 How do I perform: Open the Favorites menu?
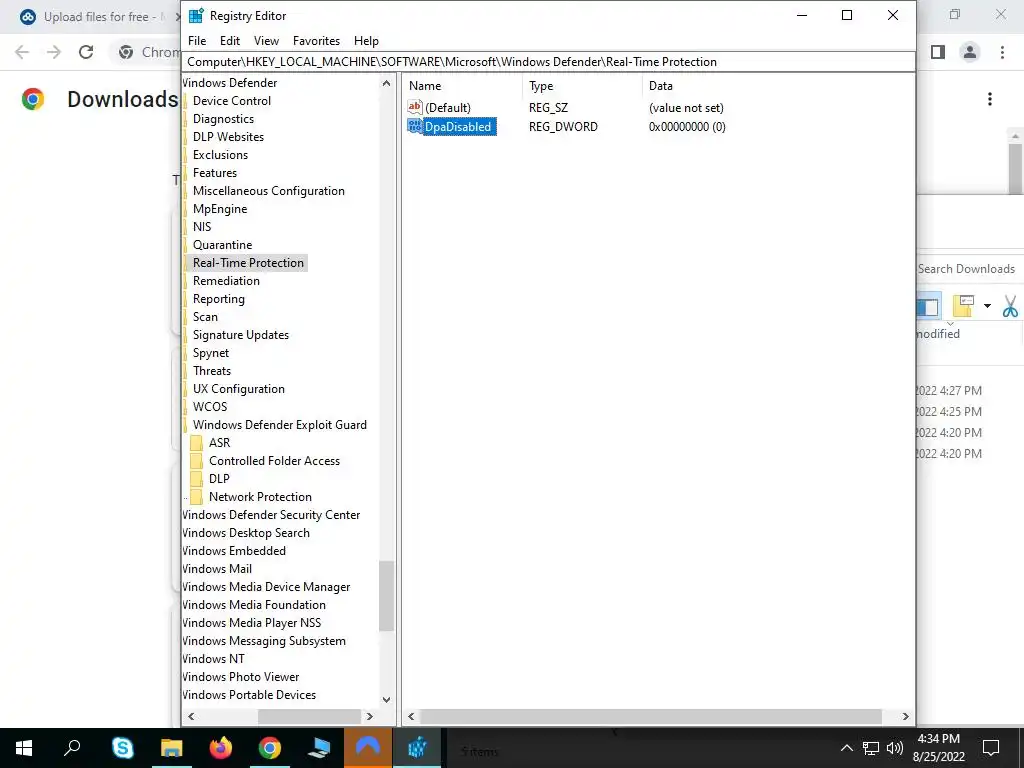[316, 40]
